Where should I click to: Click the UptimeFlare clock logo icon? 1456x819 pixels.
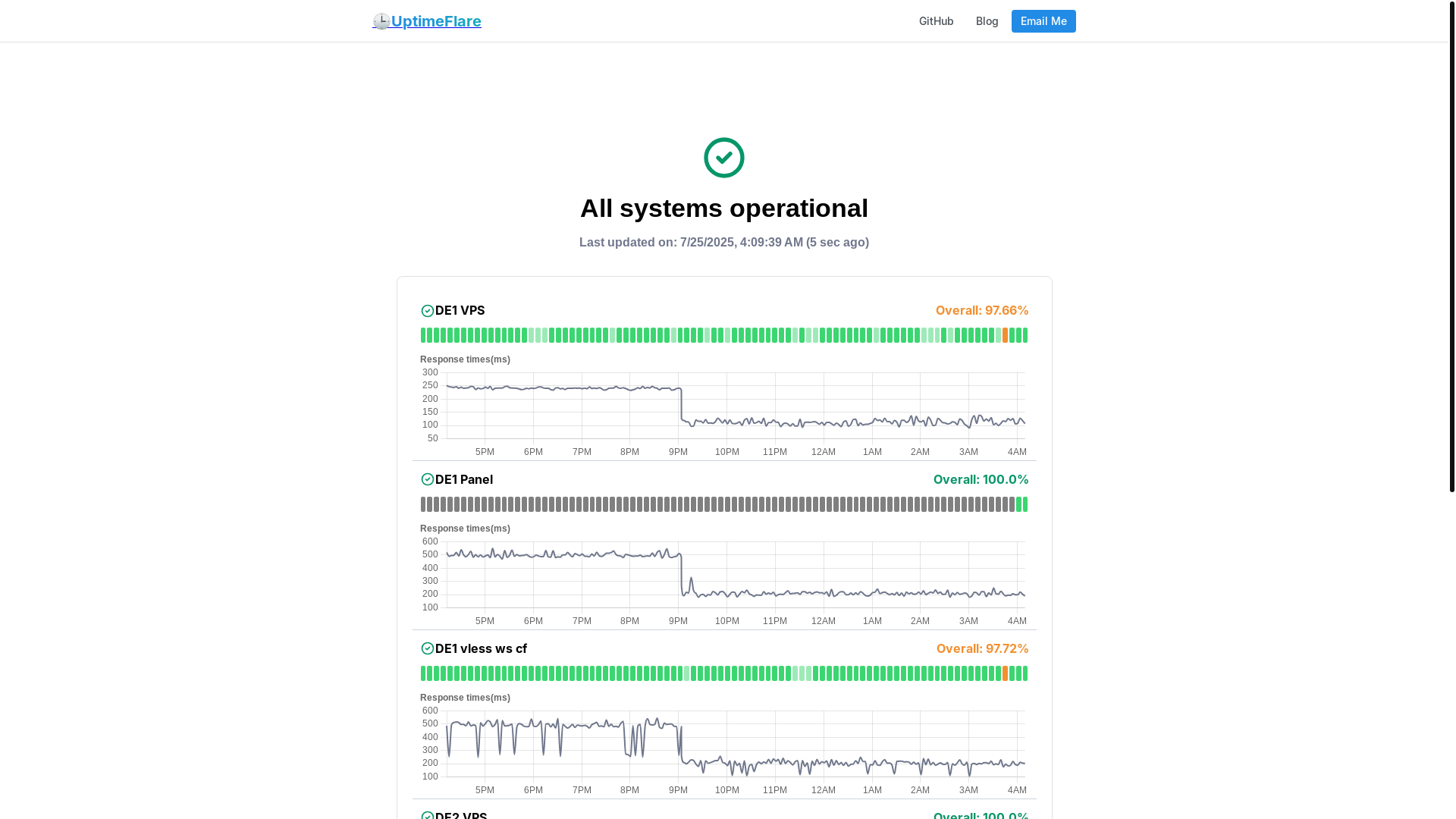381,21
